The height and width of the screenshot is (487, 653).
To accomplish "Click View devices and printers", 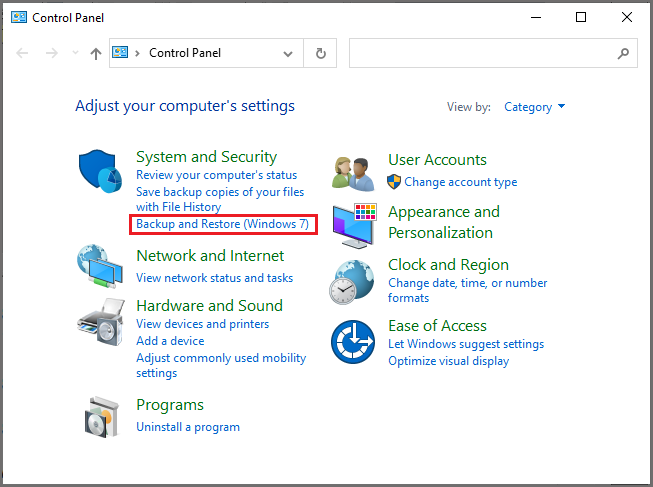I will click(202, 324).
